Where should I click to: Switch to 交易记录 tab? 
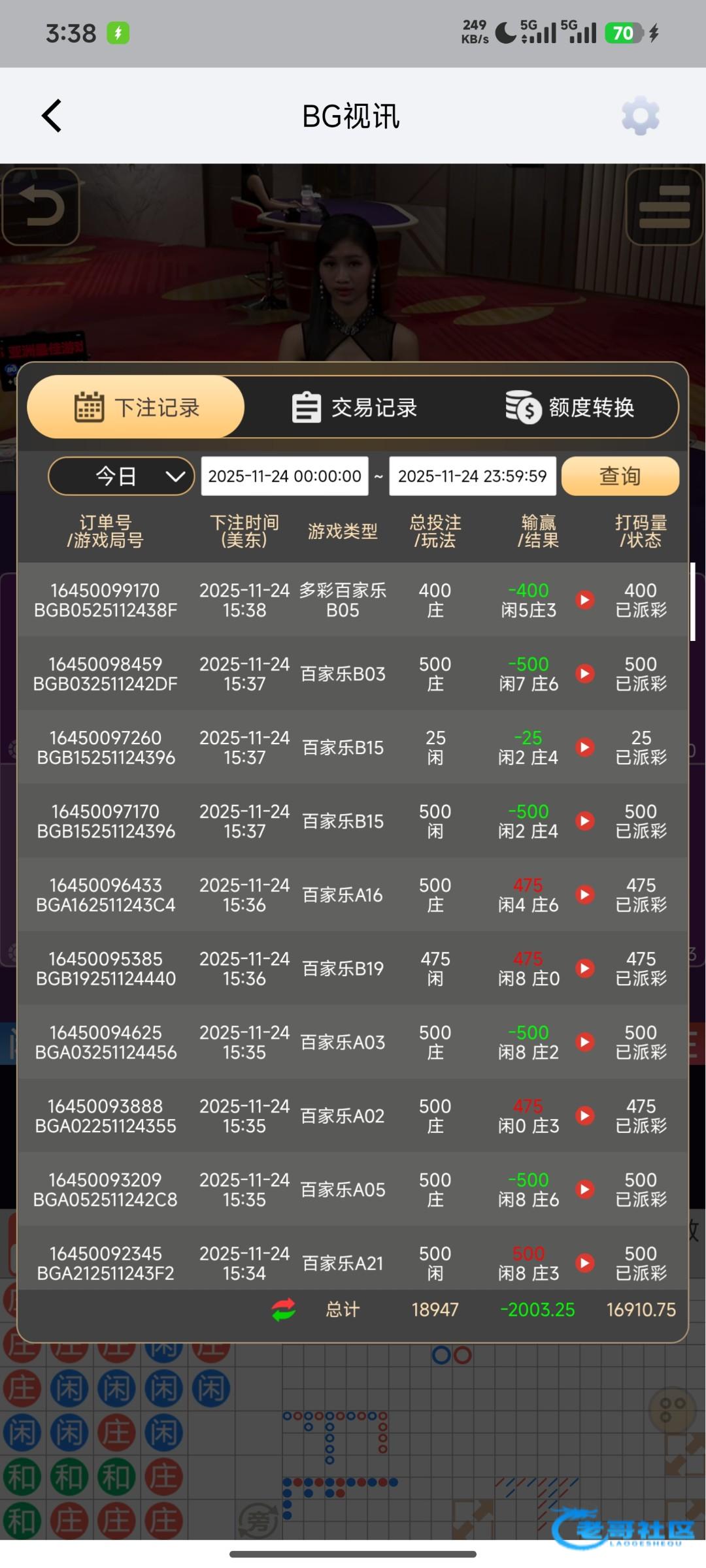pos(354,408)
